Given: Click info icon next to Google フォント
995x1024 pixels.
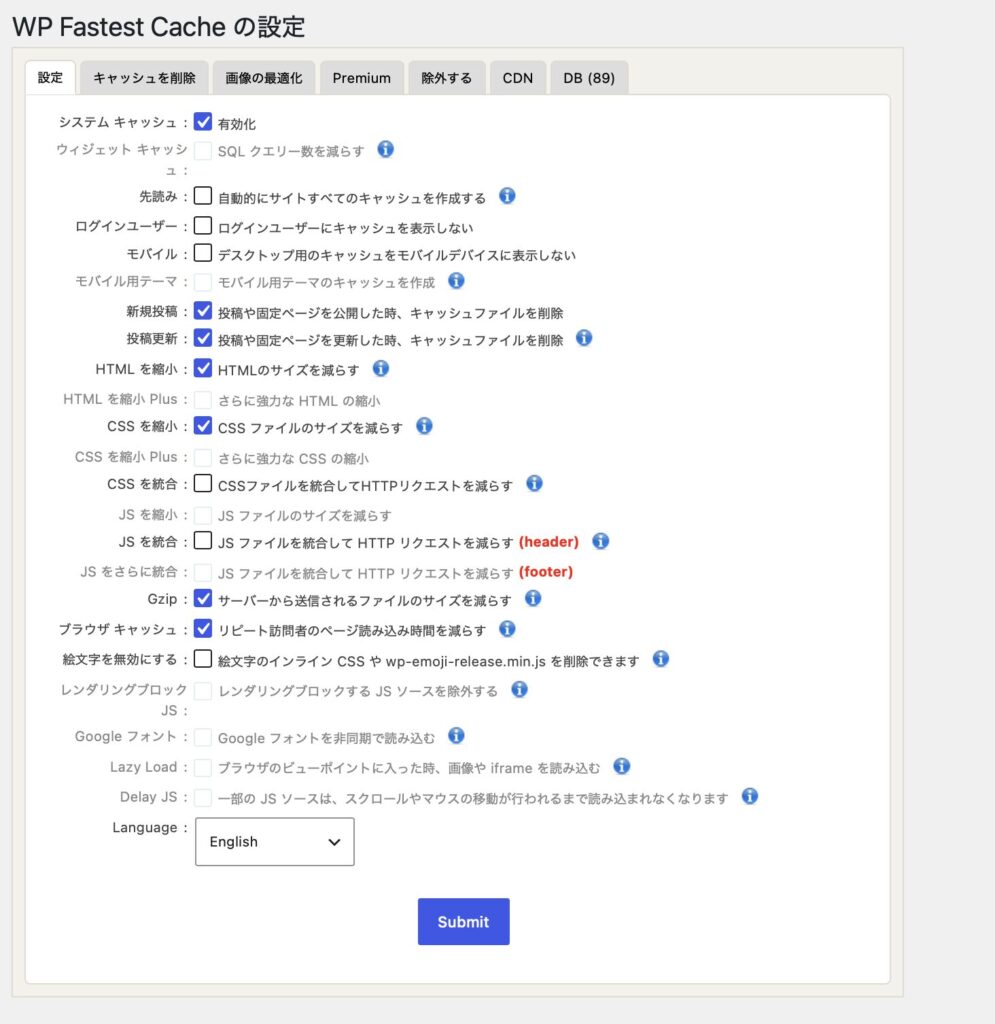Looking at the screenshot, I should point(456,736).
